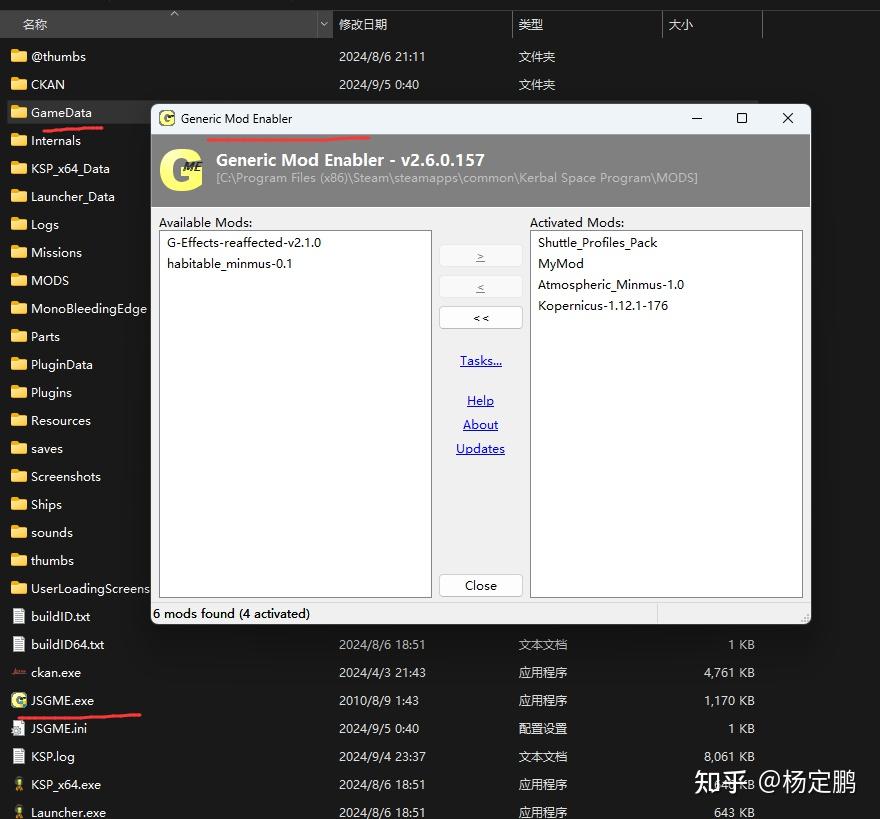Open the JSGME.ini configuration file
The height and width of the screenshot is (819, 880).
(58, 728)
